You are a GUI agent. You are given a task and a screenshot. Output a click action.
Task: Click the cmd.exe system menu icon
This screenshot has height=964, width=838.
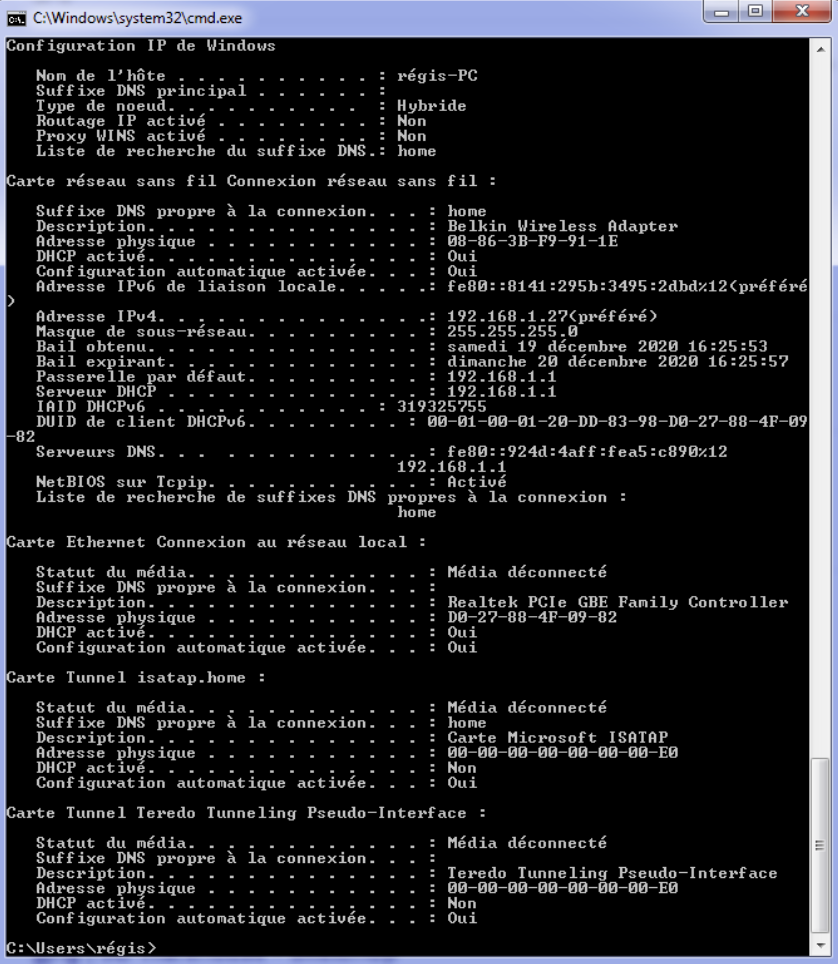16,18
